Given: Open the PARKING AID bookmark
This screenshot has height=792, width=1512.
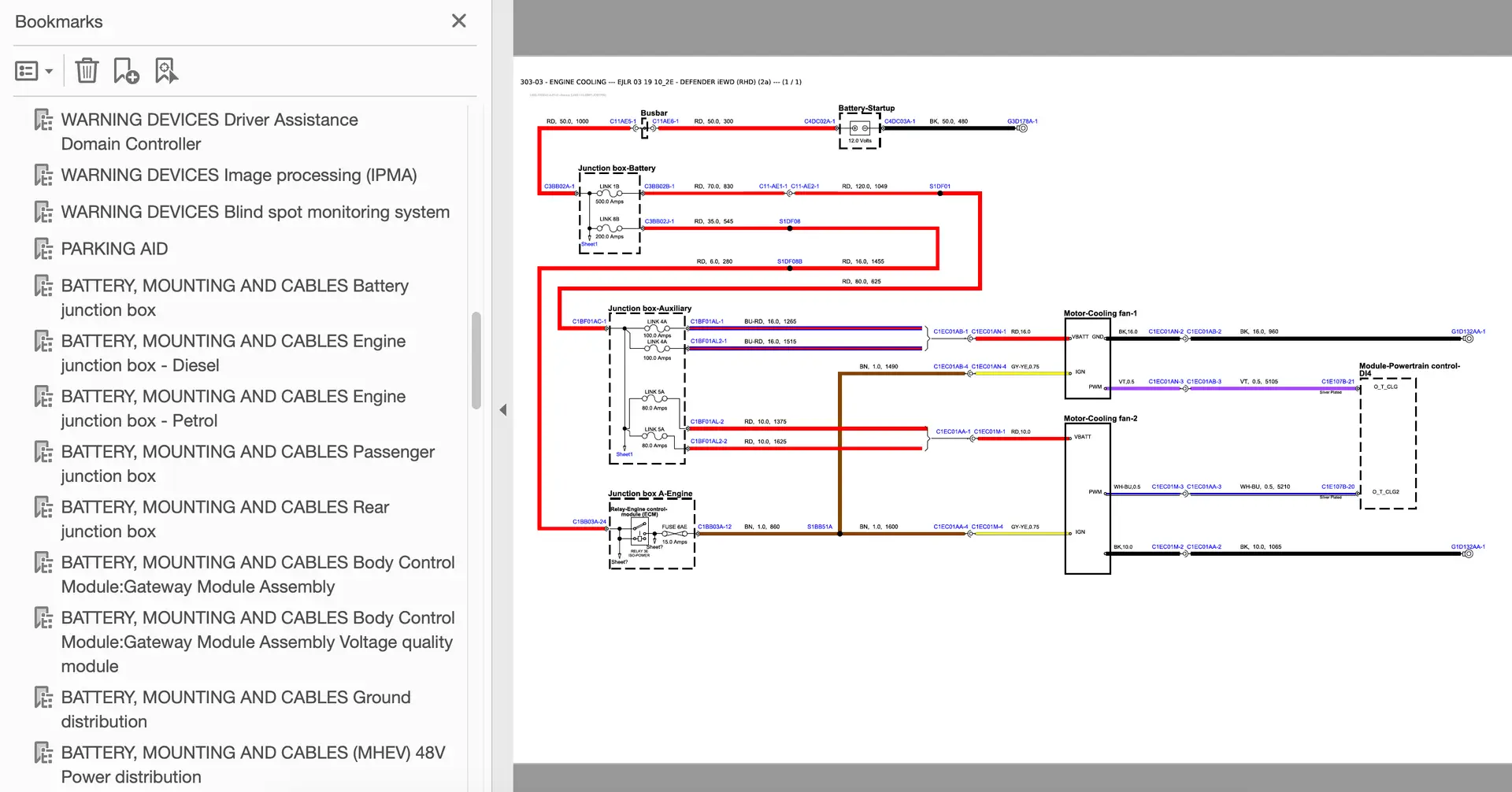Looking at the screenshot, I should (x=114, y=249).
